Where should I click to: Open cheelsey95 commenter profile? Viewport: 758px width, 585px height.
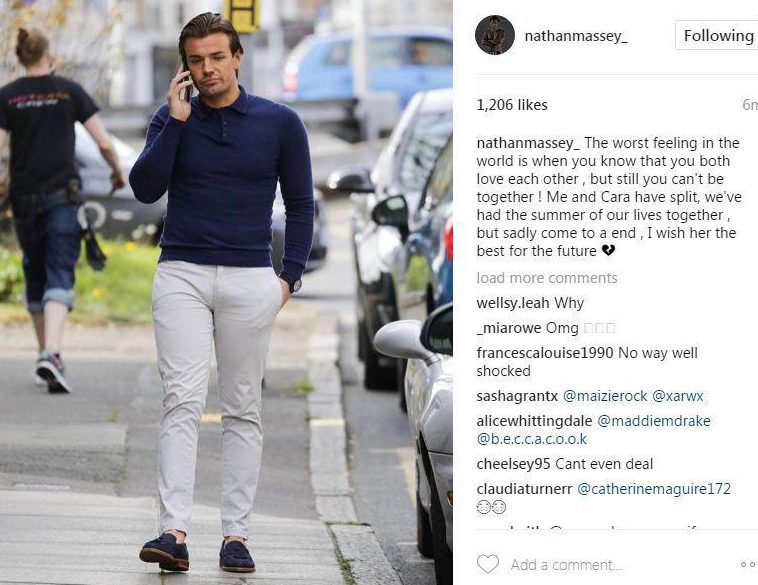click(513, 464)
